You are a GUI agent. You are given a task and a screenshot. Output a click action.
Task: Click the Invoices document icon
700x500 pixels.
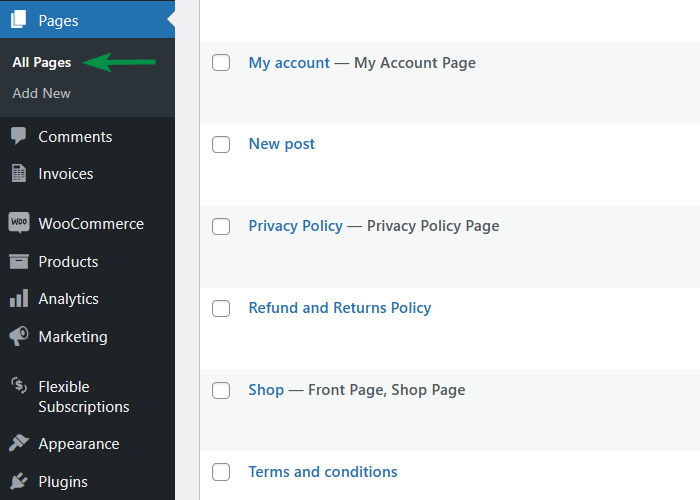[18, 173]
